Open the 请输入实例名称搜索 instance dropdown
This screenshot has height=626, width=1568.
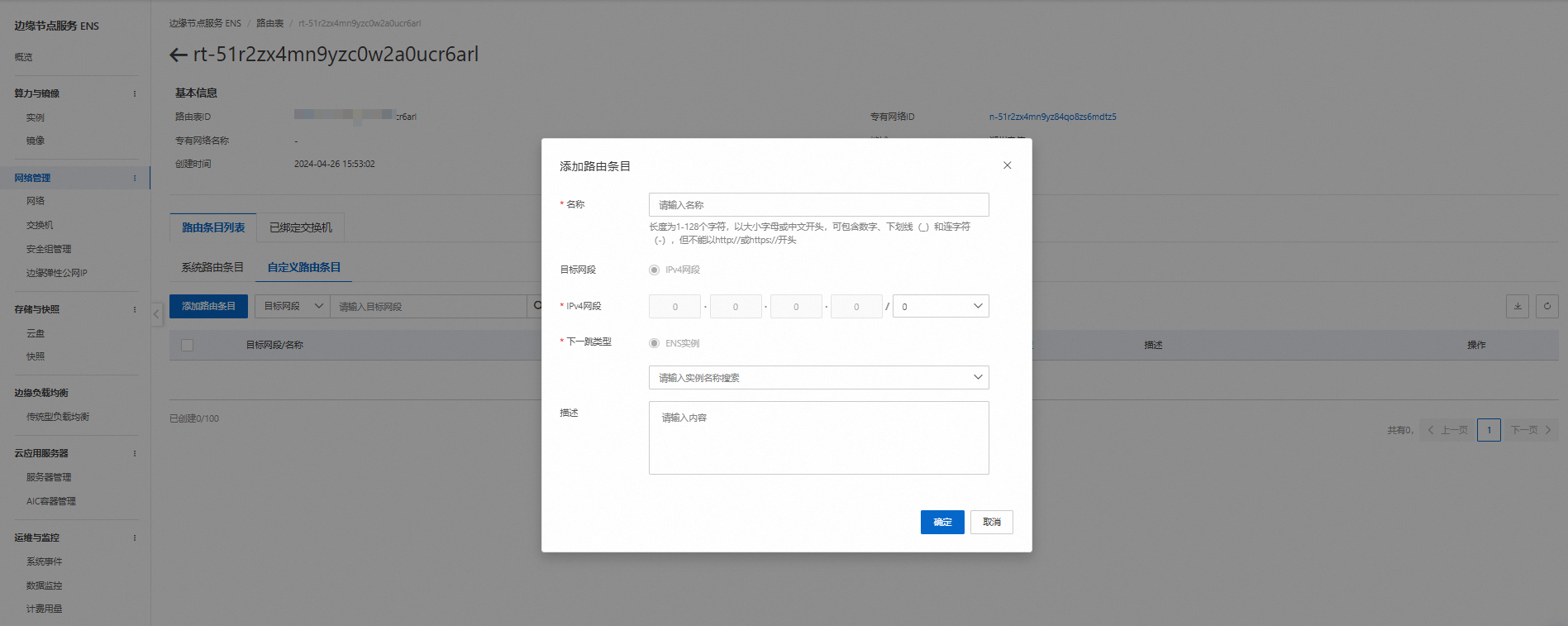(x=819, y=377)
